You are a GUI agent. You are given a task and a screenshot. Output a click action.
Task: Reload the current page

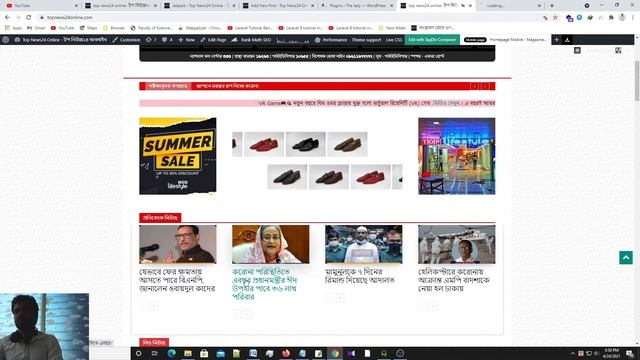coord(29,18)
